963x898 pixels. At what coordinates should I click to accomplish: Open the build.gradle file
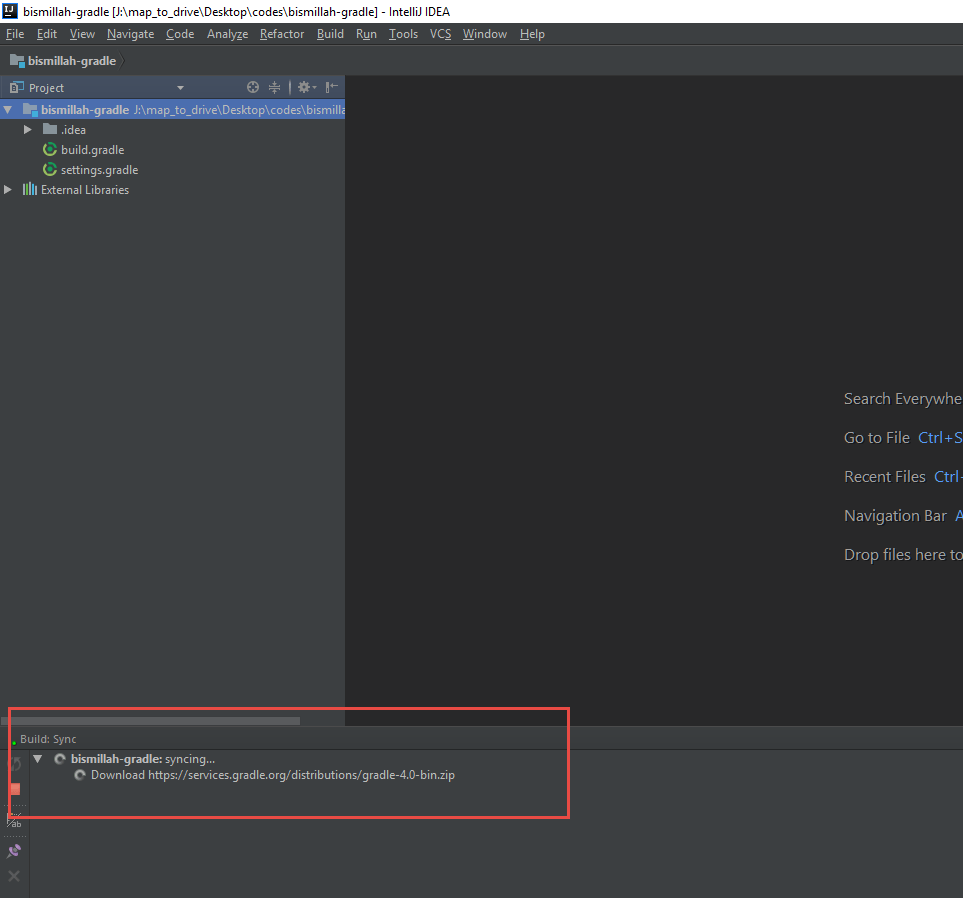pos(91,149)
